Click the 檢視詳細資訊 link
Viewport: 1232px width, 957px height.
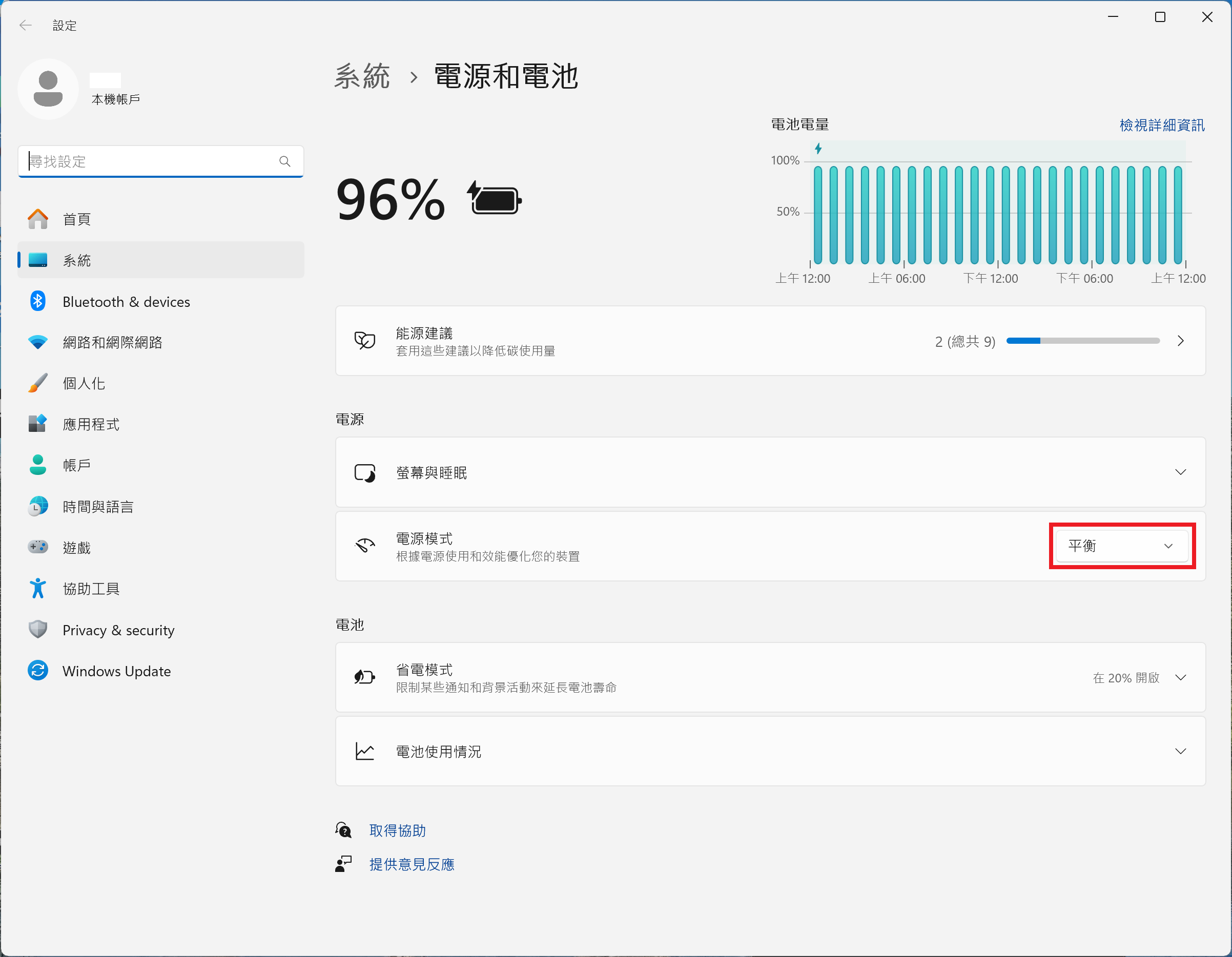(x=1161, y=125)
